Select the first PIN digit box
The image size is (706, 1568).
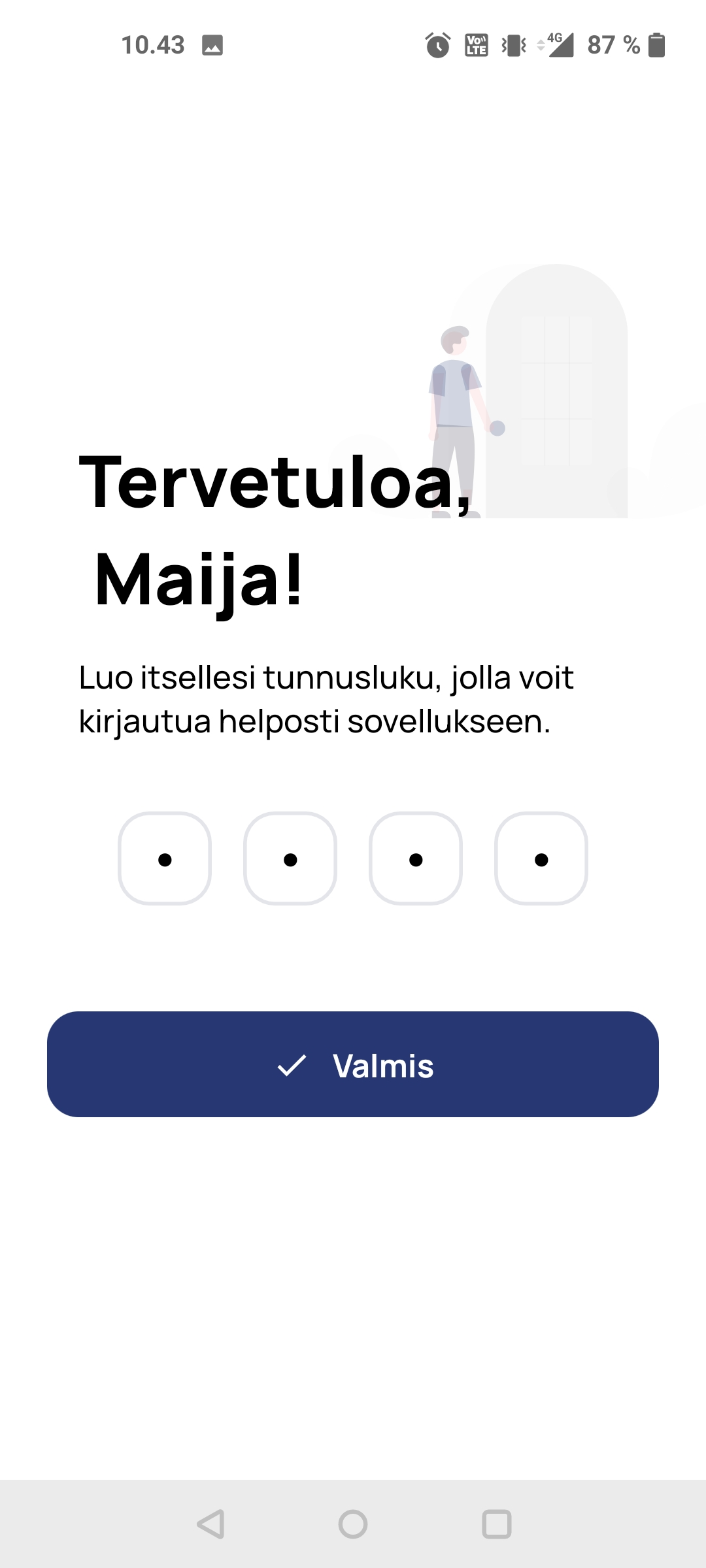[x=165, y=858]
